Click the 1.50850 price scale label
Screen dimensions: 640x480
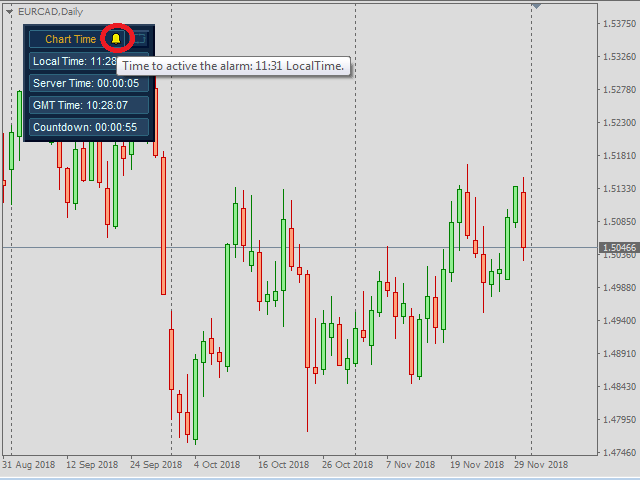(619, 222)
